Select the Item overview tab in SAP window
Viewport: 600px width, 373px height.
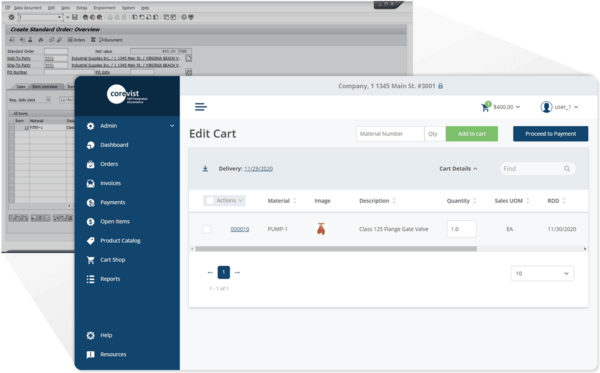tap(45, 87)
